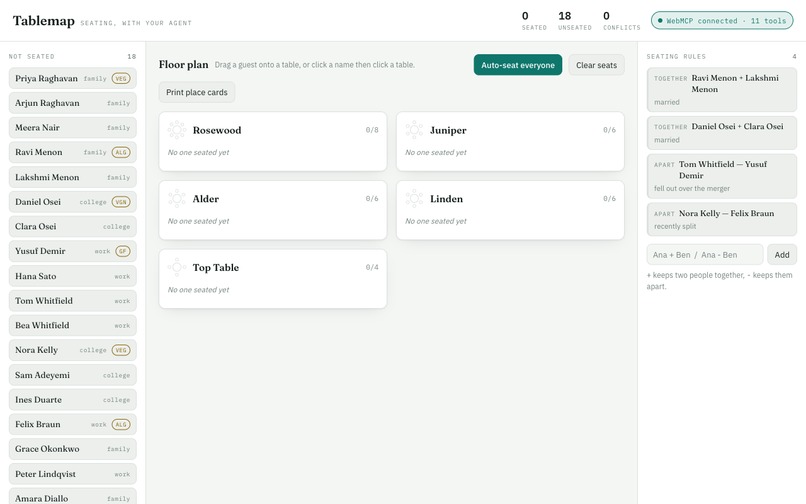Open the Daniel Osei + Clara Osei rule
Viewport: 806px width, 504px height.
click(x=722, y=133)
